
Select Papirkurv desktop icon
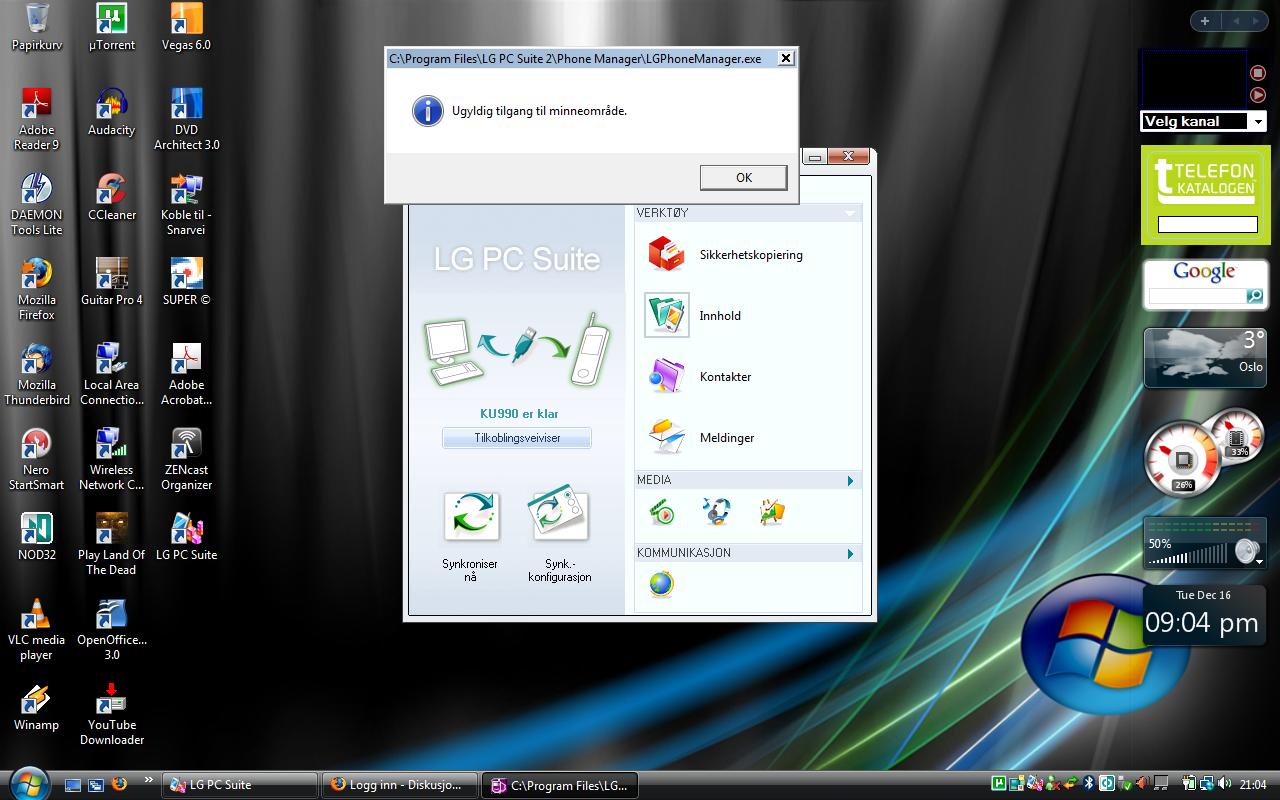pos(37,27)
